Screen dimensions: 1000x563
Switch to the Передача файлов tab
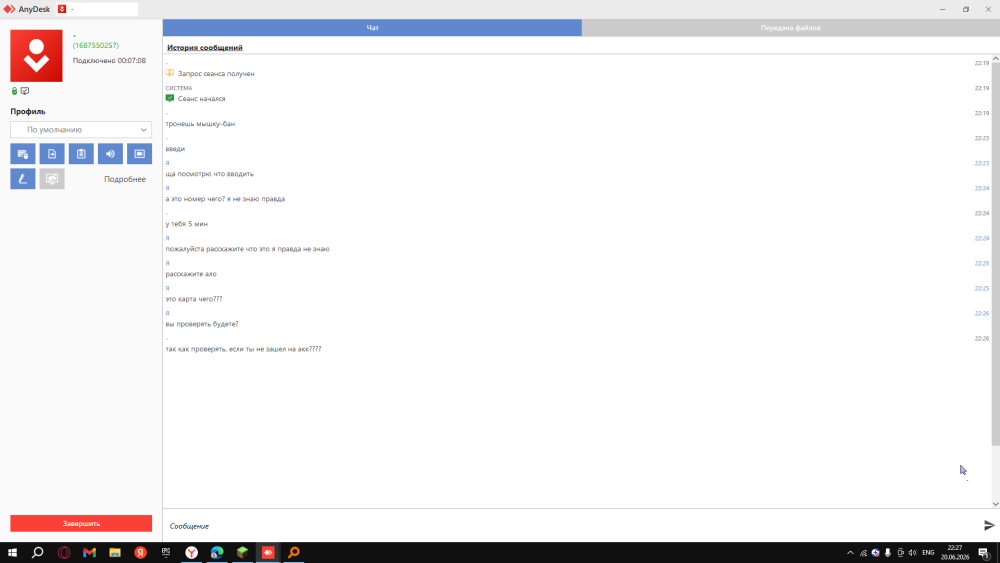point(790,27)
